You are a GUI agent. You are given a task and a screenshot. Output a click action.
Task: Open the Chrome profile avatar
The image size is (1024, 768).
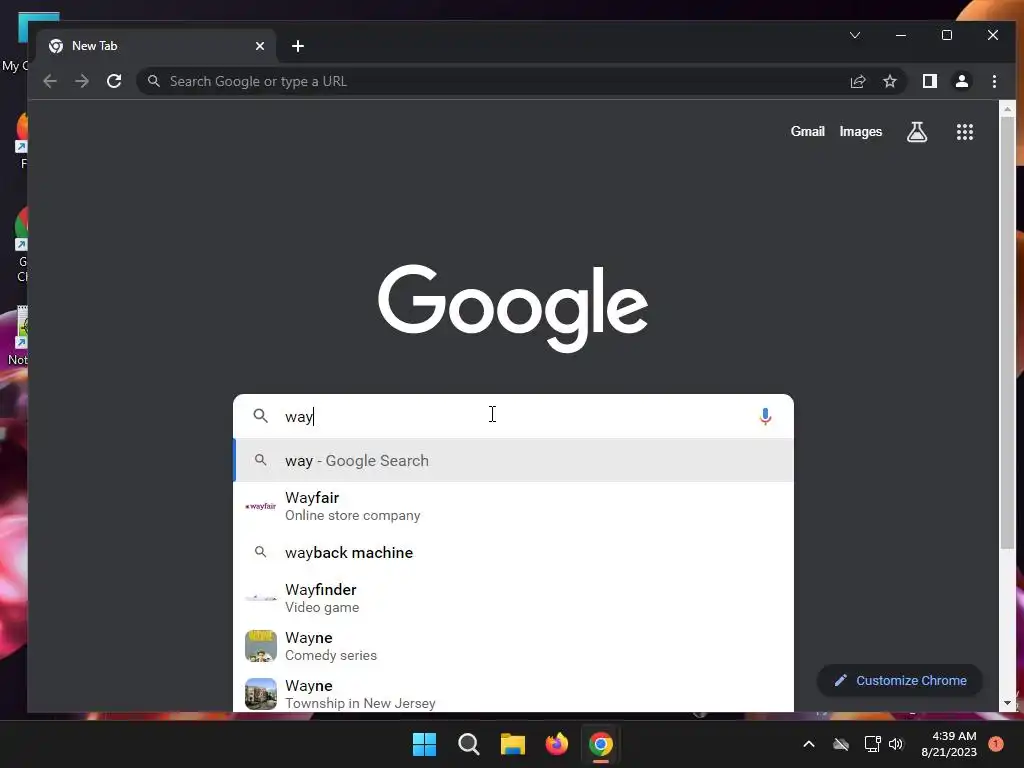[x=961, y=82]
